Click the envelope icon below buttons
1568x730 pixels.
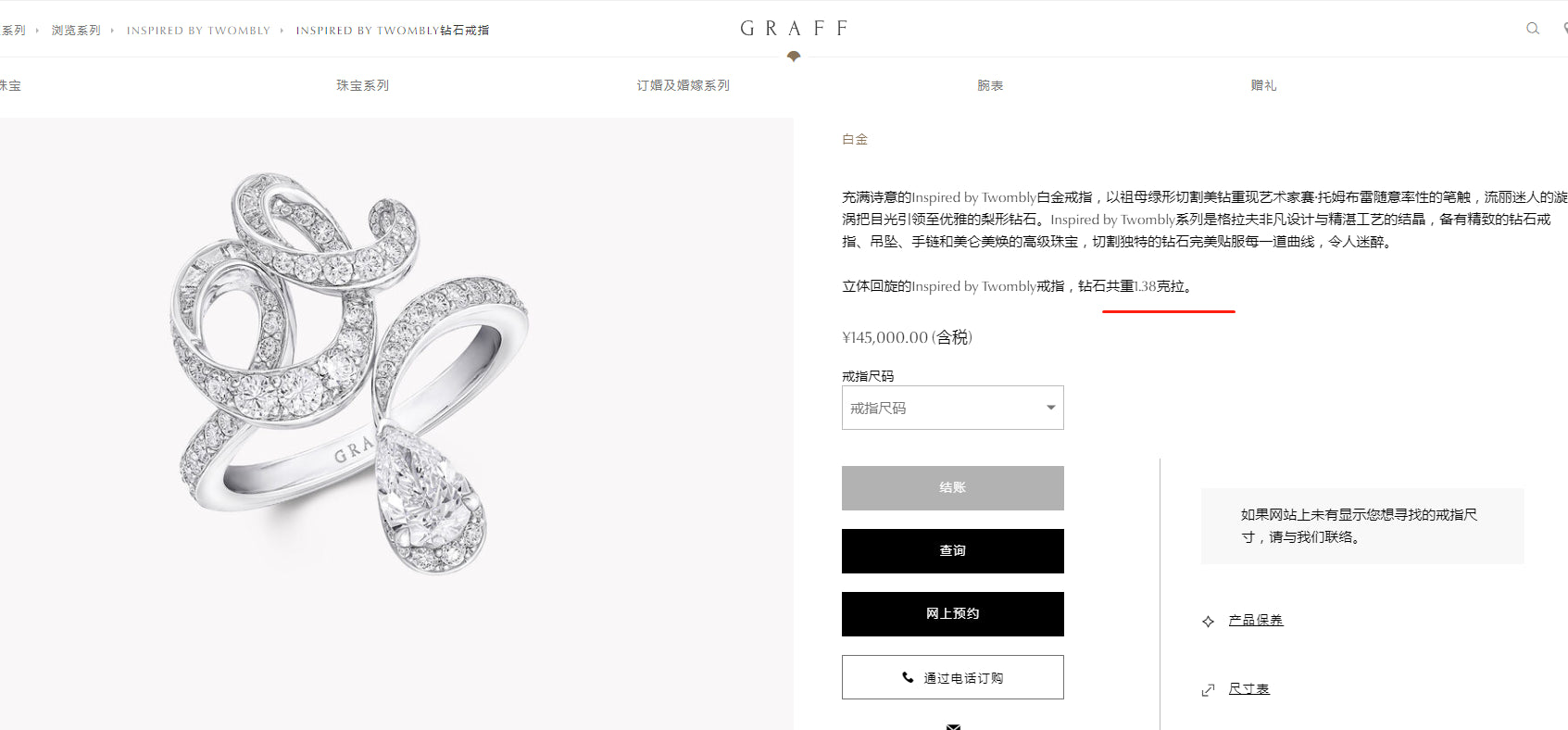953,726
